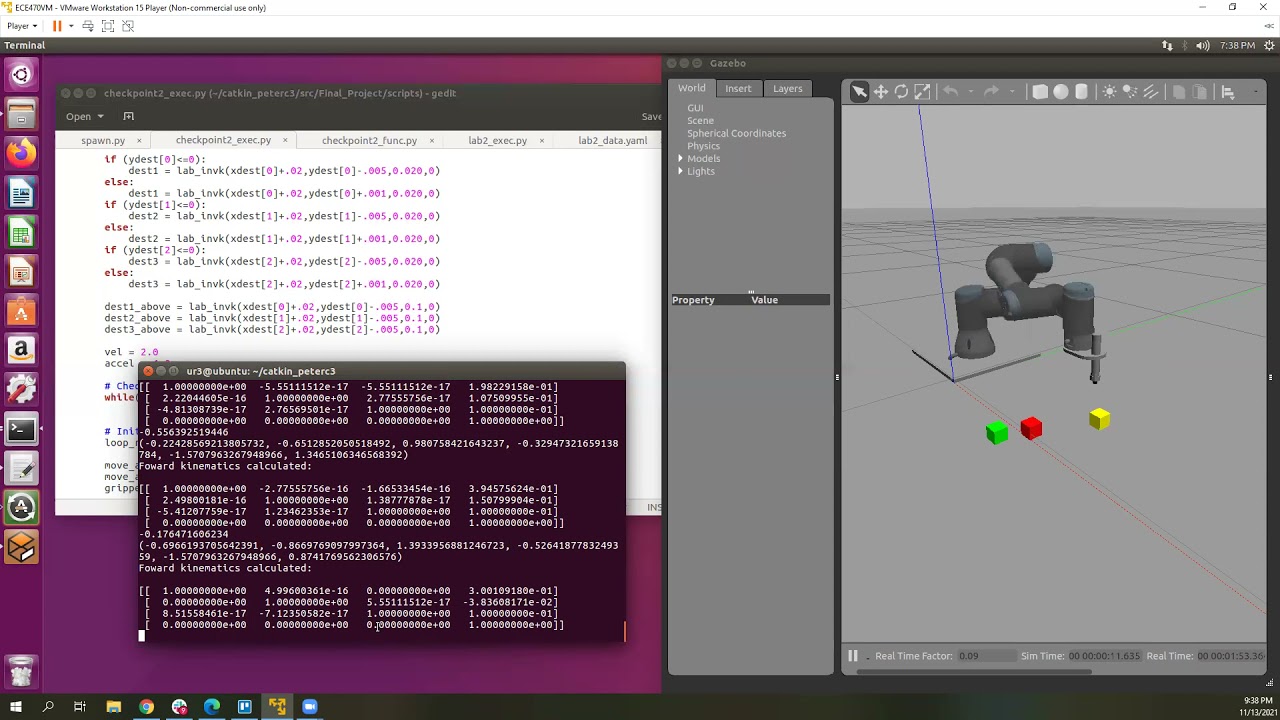
Task: Open Terminal from the Ubuntu launcher
Action: click(x=21, y=430)
